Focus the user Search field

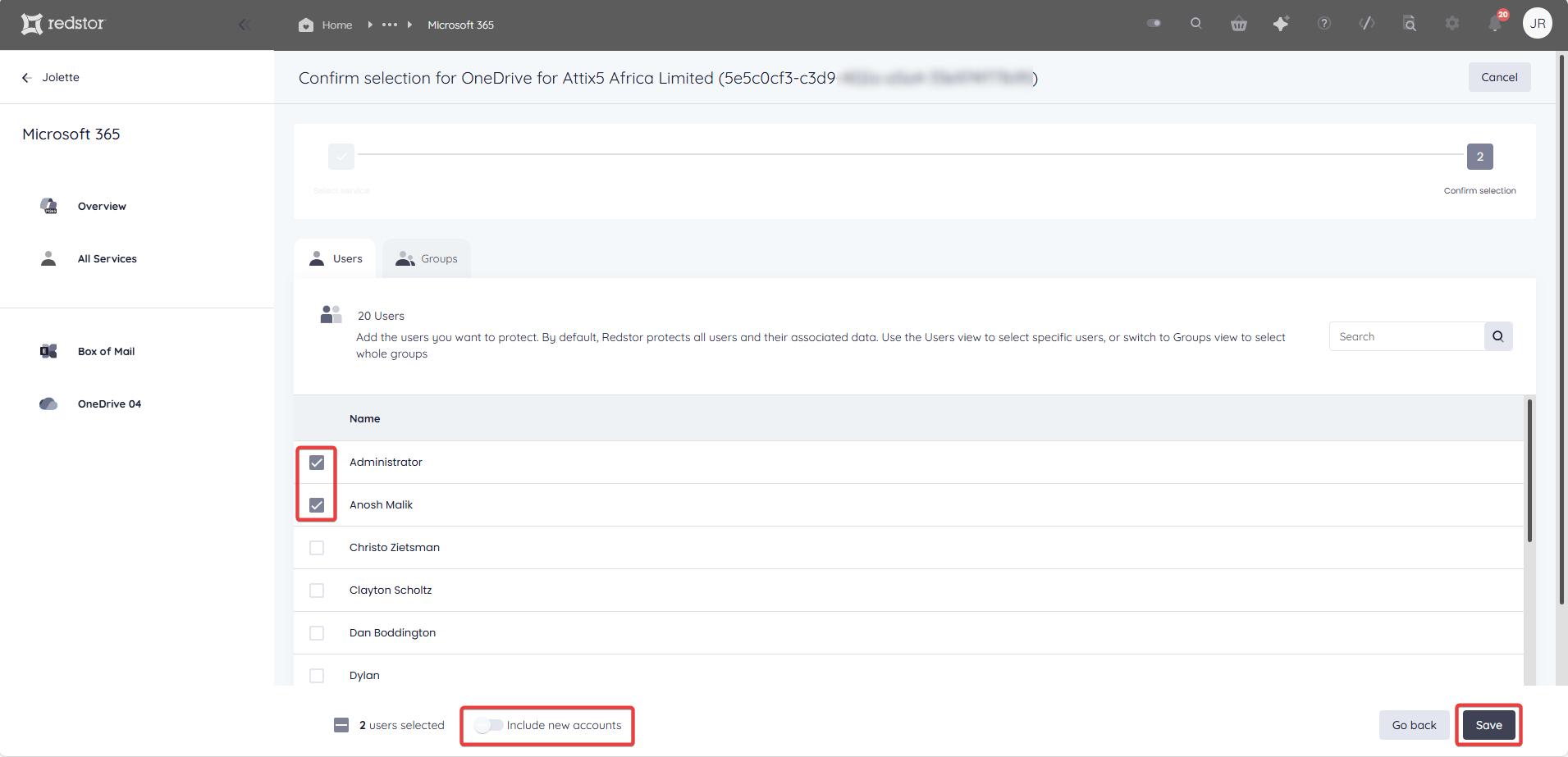(1406, 336)
